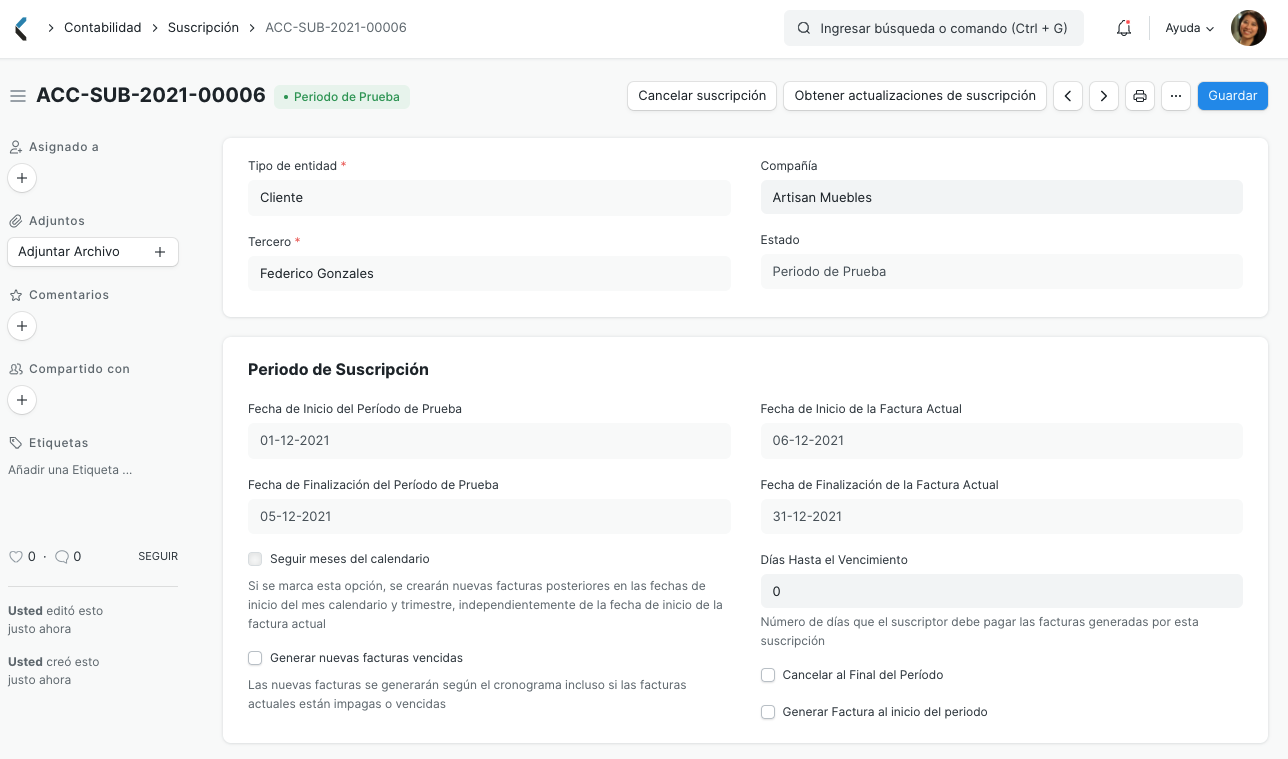
Task: Click the search magnifier icon
Action: coord(803,28)
